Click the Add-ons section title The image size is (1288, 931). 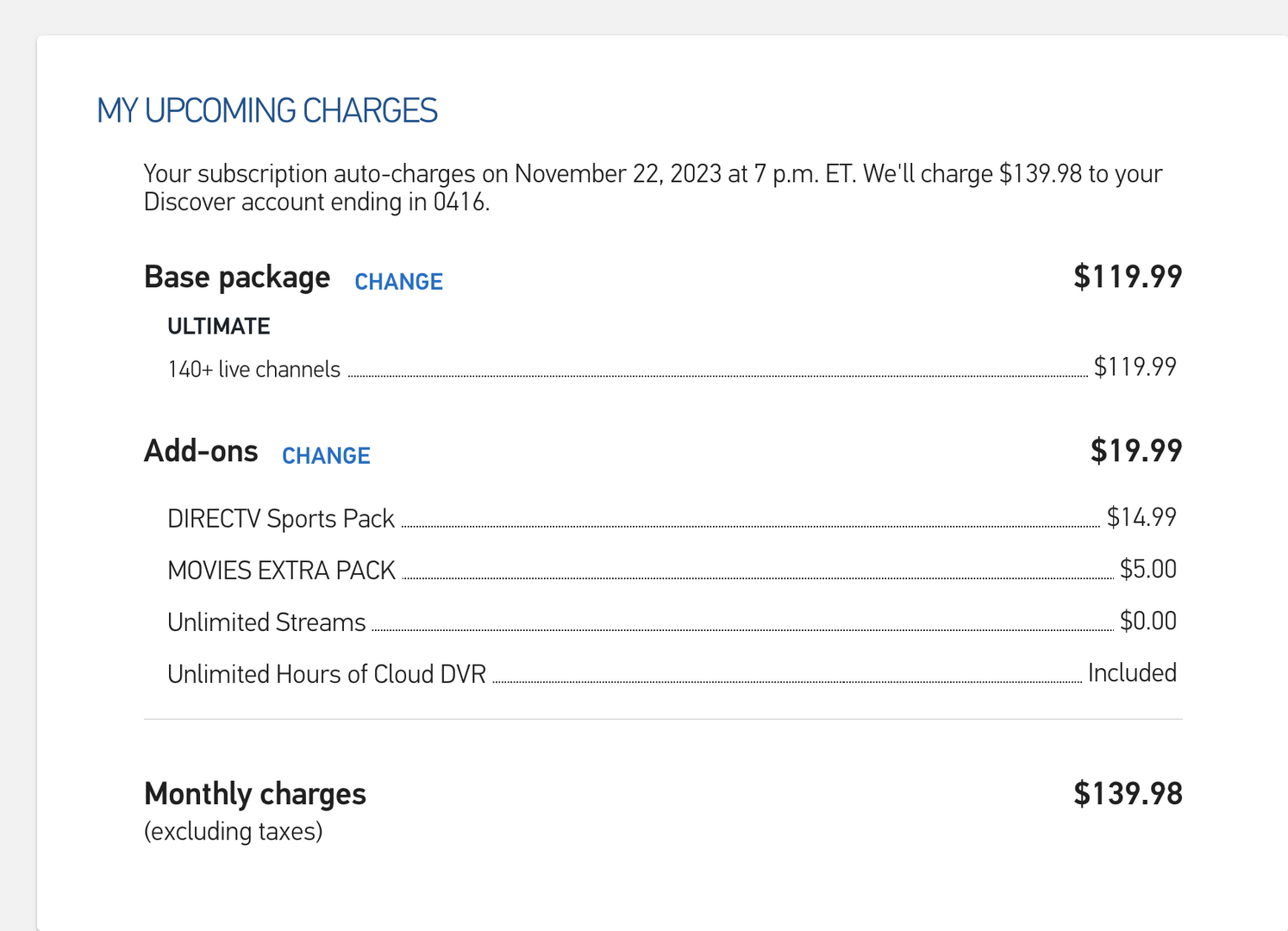point(201,452)
